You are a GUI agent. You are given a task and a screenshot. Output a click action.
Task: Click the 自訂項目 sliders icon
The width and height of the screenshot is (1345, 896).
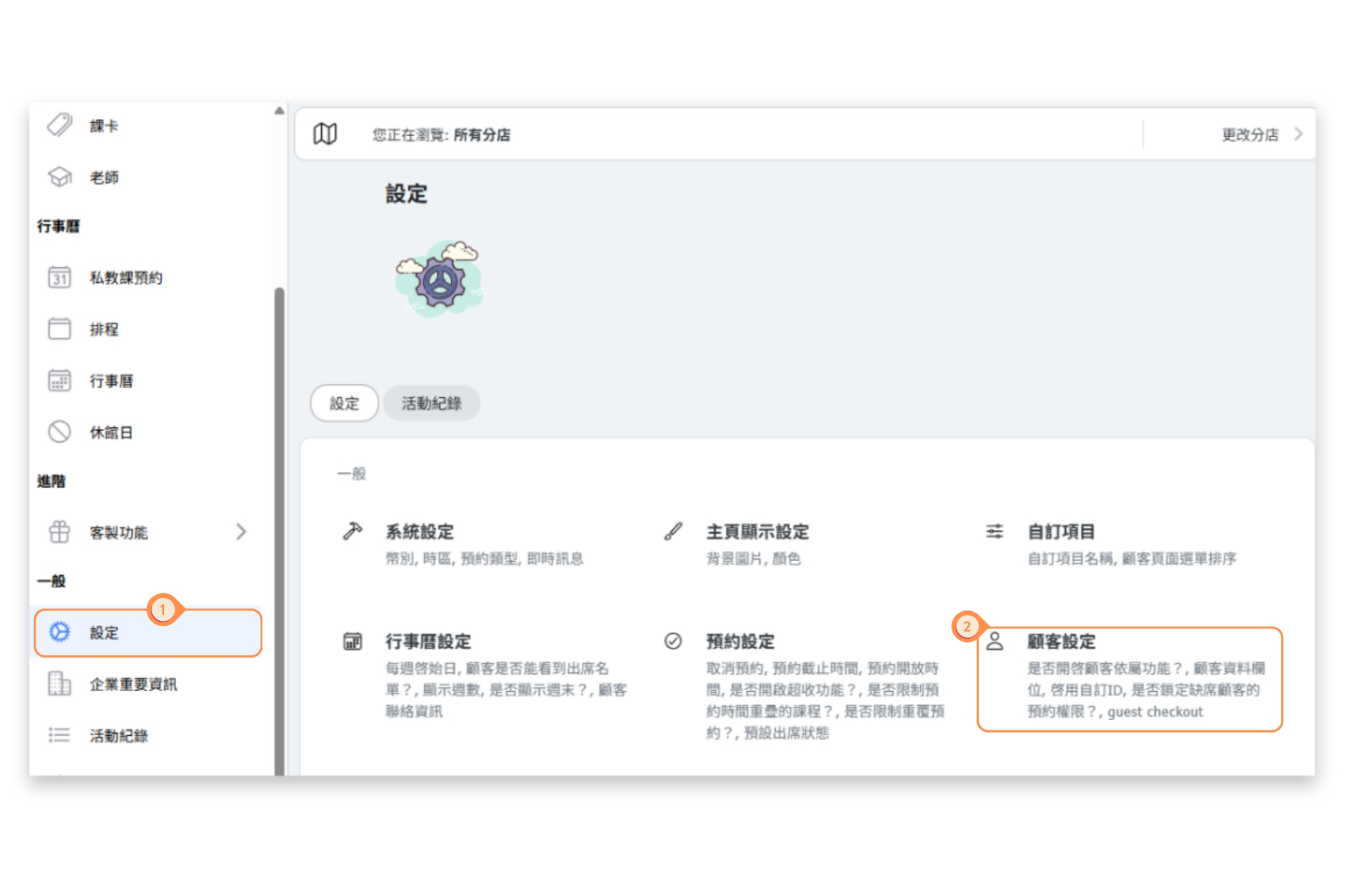click(994, 530)
